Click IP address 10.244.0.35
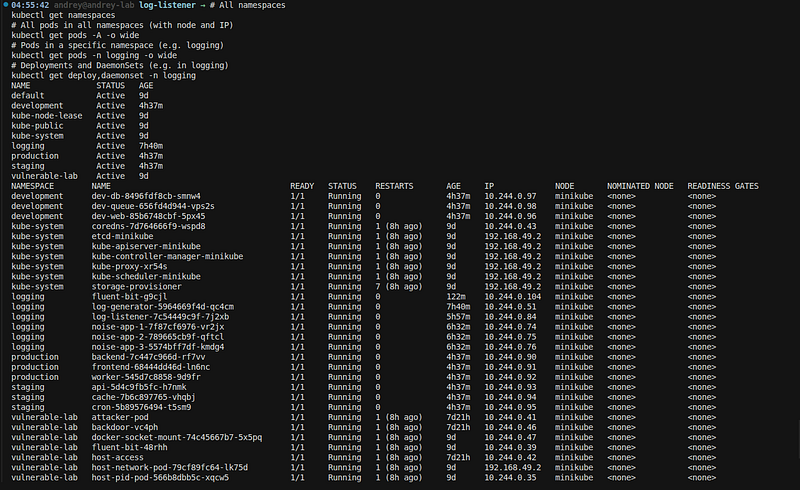The height and width of the screenshot is (490, 800). coord(510,478)
